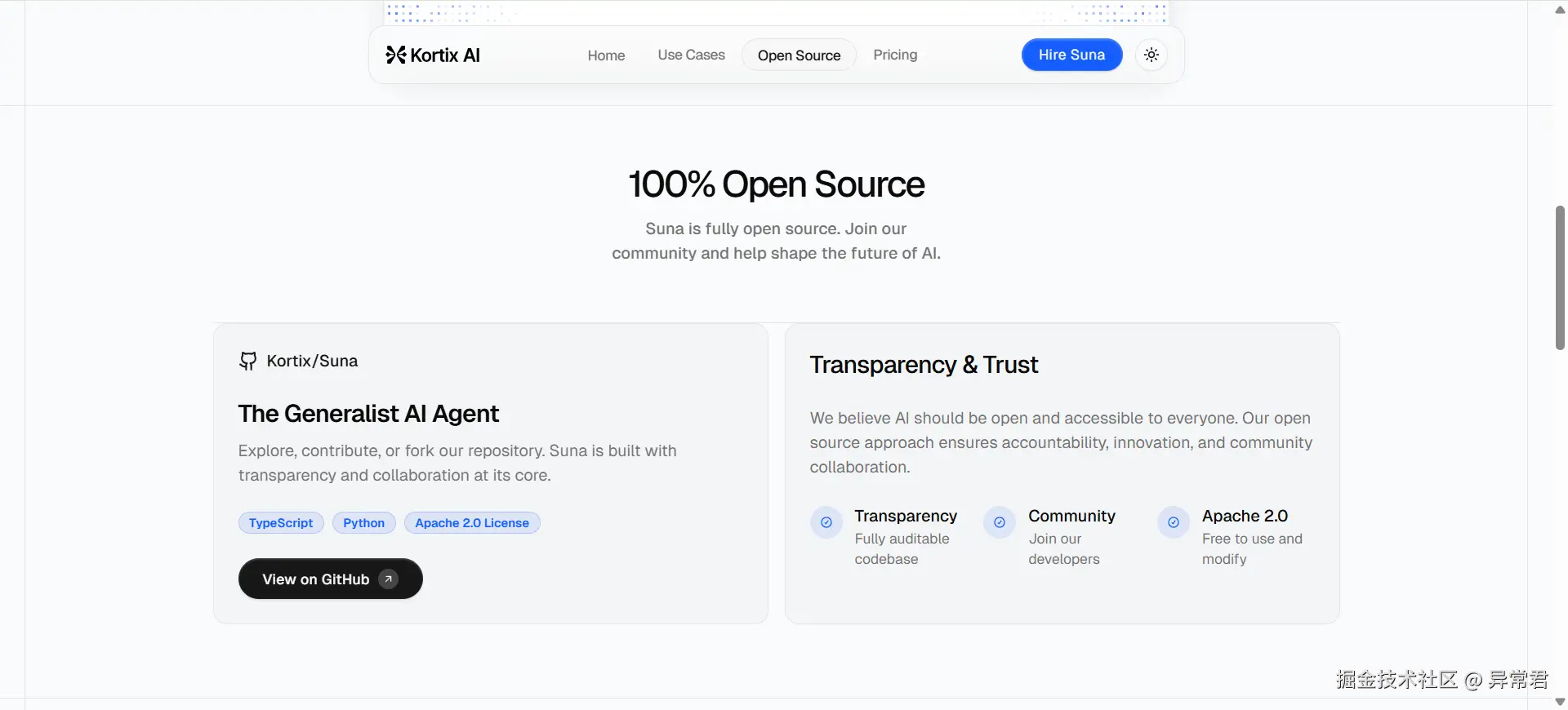This screenshot has height=710, width=1568.
Task: Open the Pricing nav link
Action: [x=895, y=55]
